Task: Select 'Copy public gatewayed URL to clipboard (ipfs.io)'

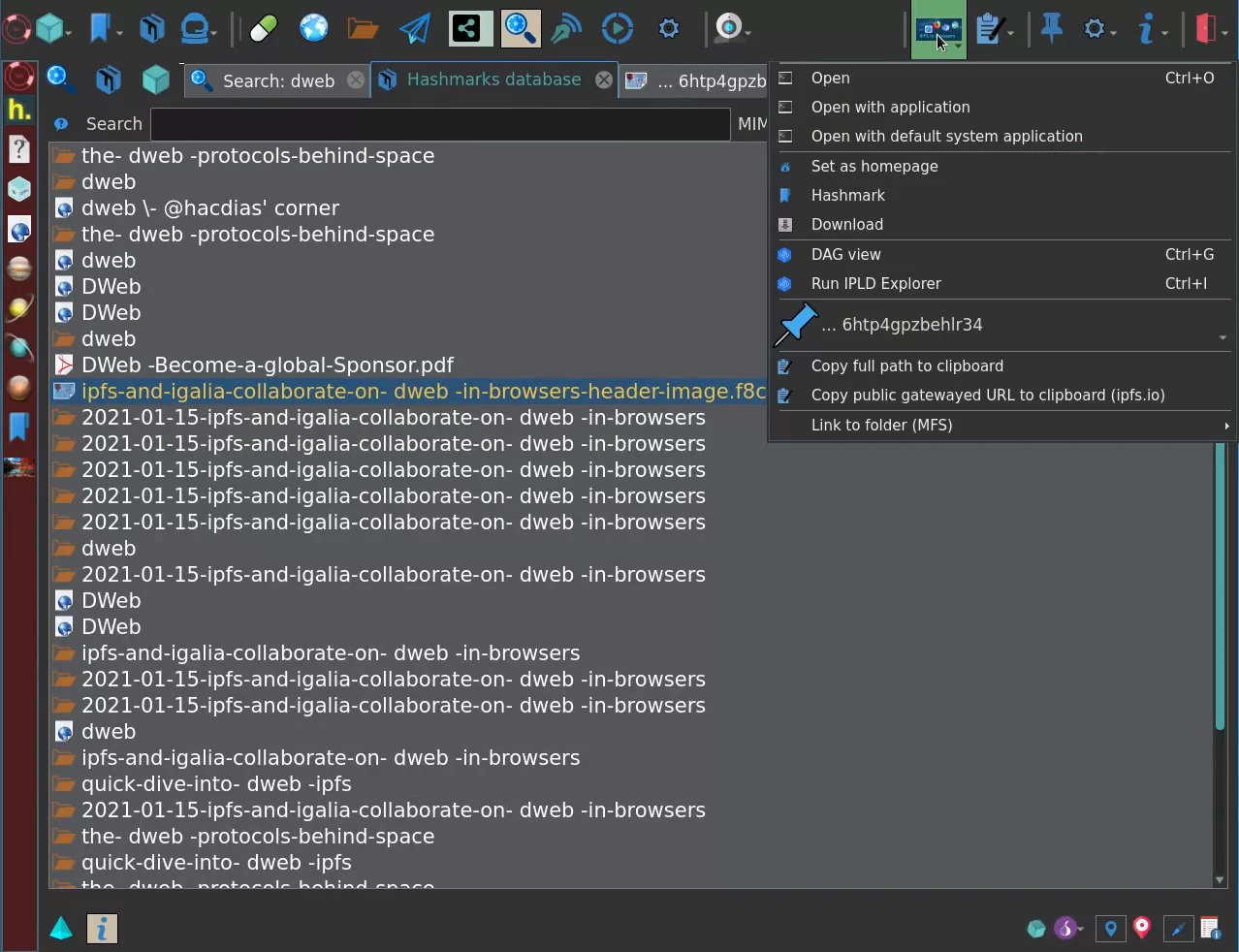Action: click(x=1003, y=396)
